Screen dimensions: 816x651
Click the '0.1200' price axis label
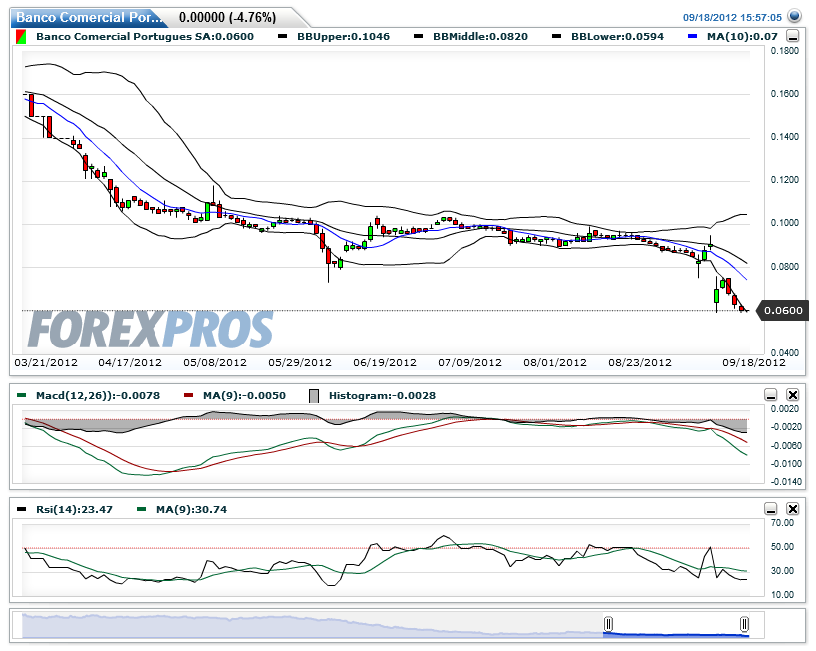coord(784,180)
